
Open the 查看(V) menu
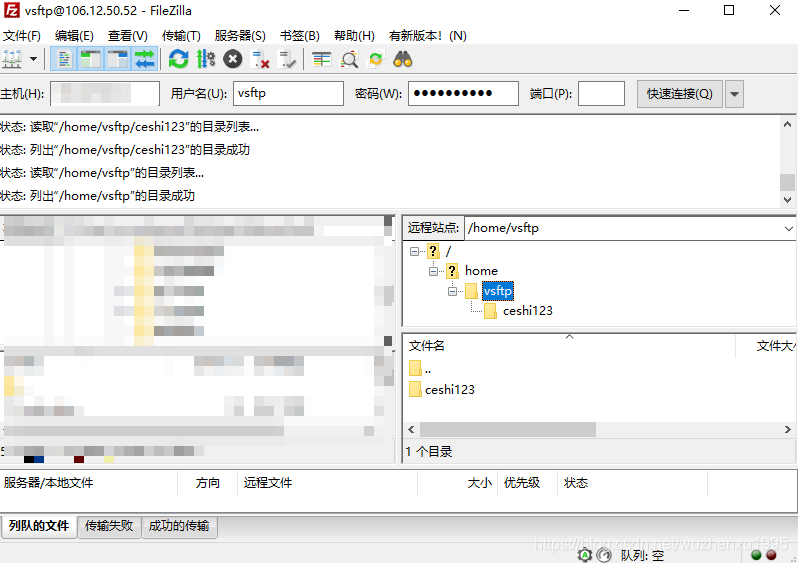[128, 36]
